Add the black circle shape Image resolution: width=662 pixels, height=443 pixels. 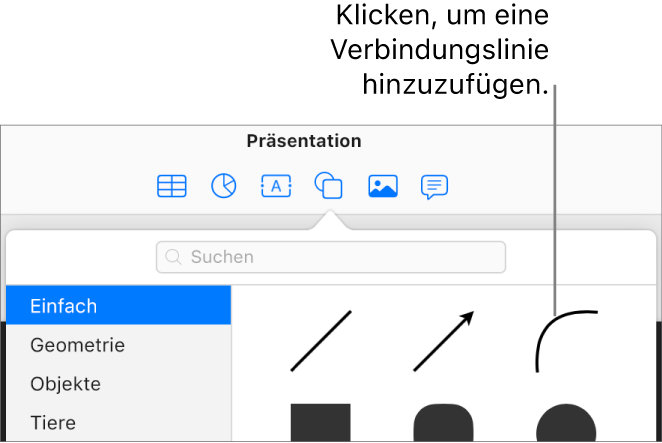click(566, 422)
